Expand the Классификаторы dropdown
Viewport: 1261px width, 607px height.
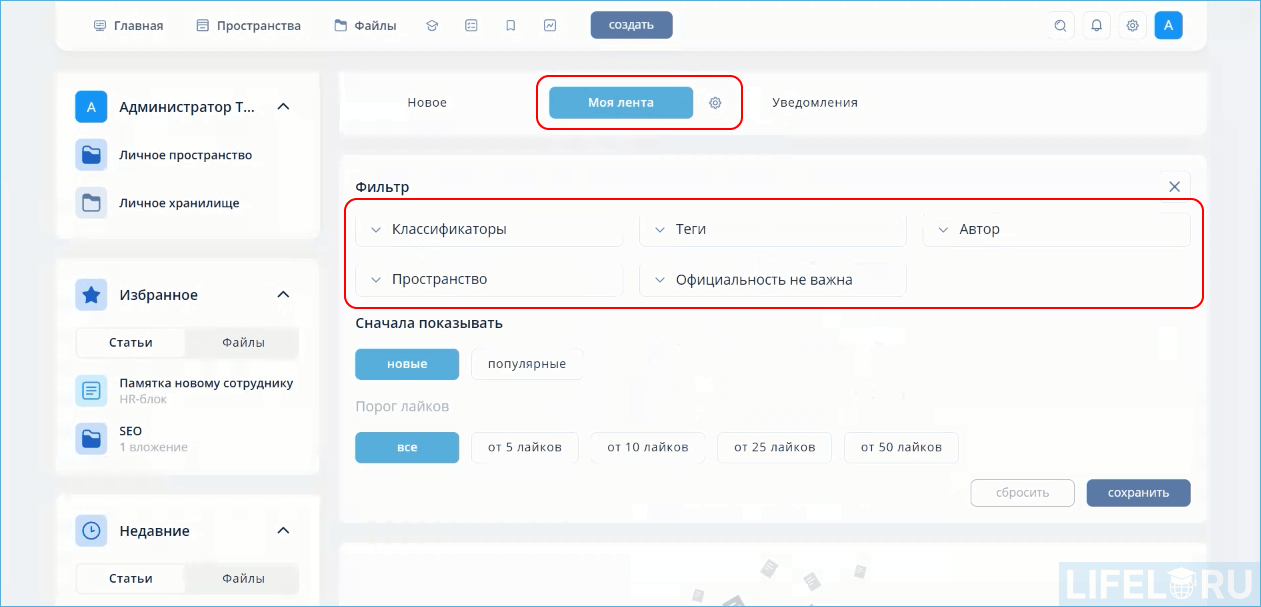tap(449, 228)
